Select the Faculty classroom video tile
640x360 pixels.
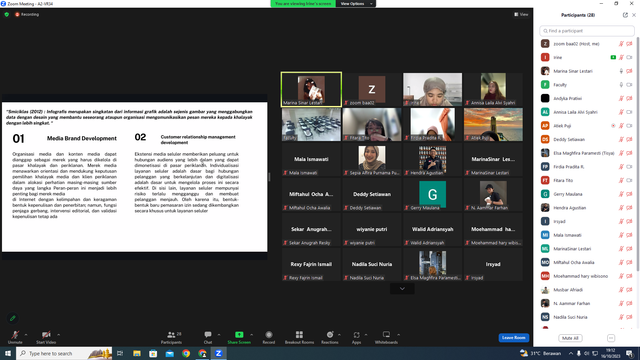[311, 124]
